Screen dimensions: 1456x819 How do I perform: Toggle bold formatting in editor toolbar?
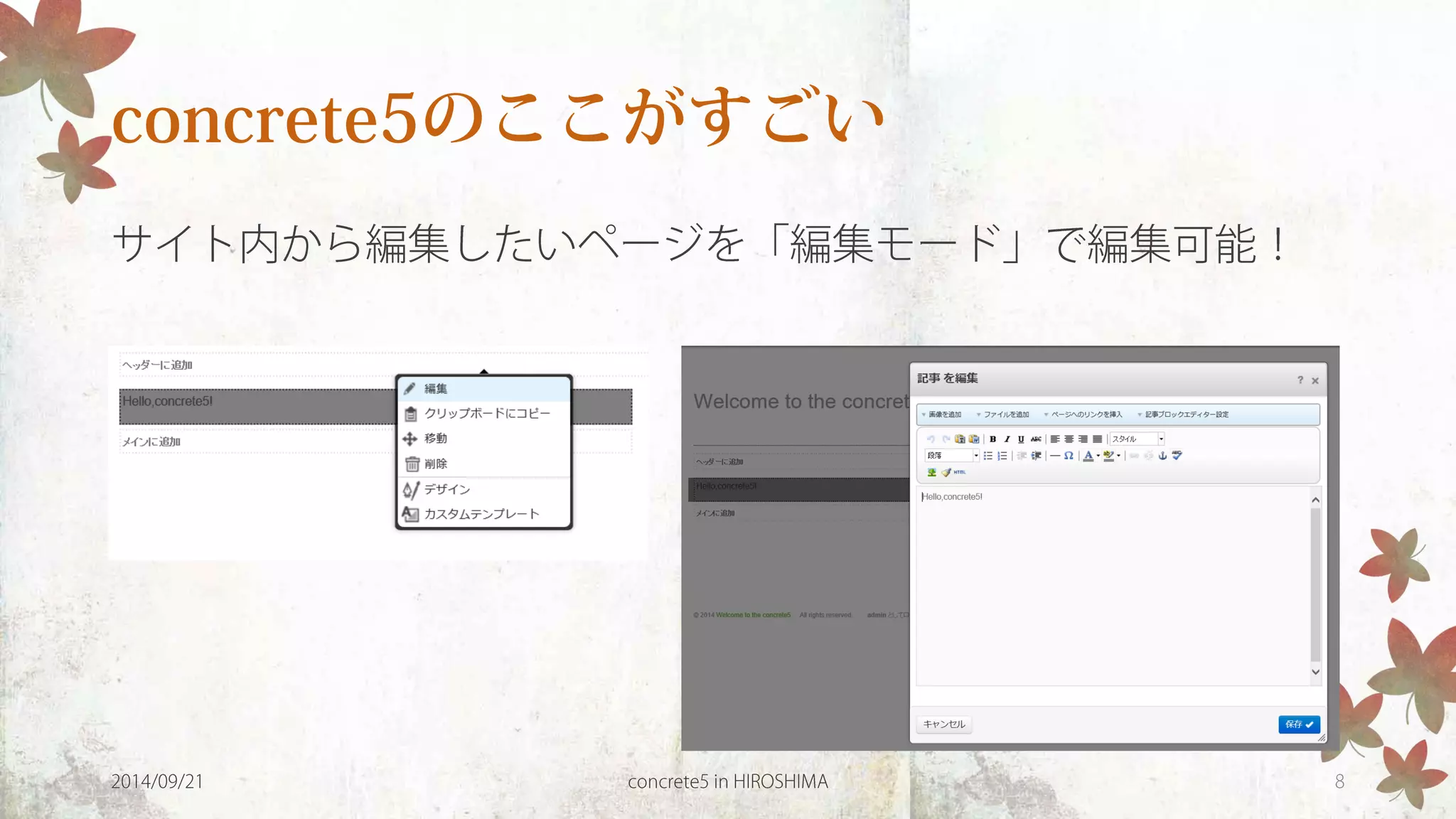pos(992,439)
